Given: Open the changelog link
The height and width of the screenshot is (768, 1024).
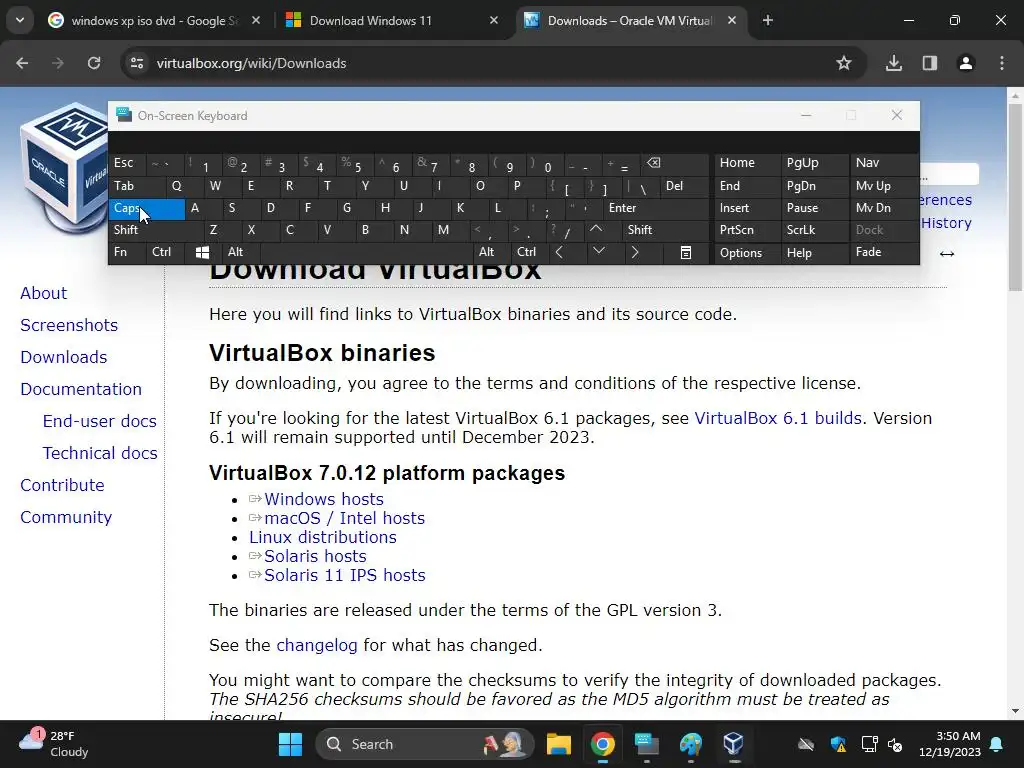Looking at the screenshot, I should click(x=317, y=645).
